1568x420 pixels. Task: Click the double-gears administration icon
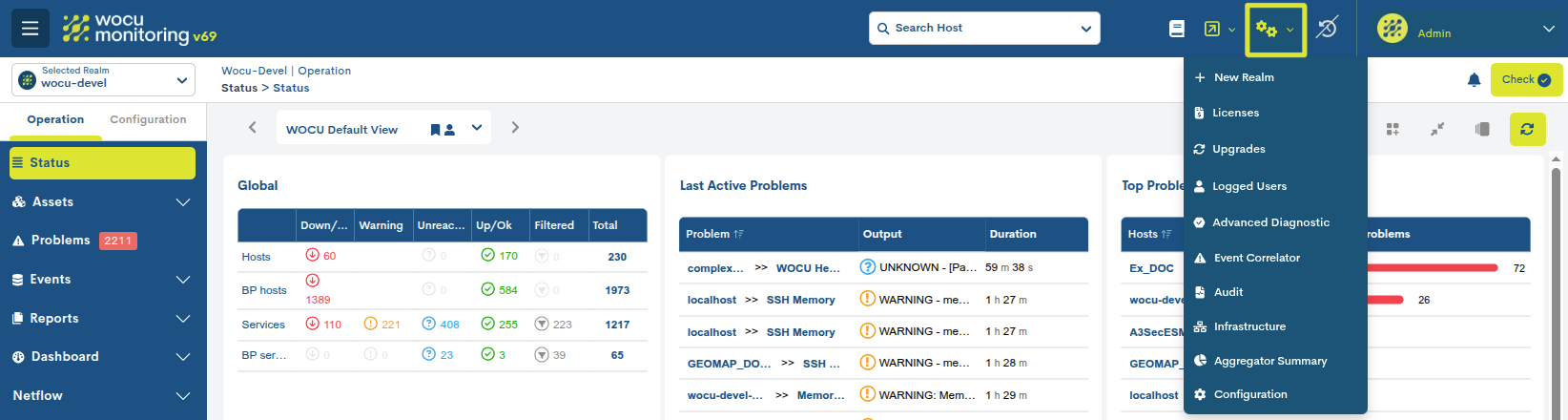tap(1267, 29)
